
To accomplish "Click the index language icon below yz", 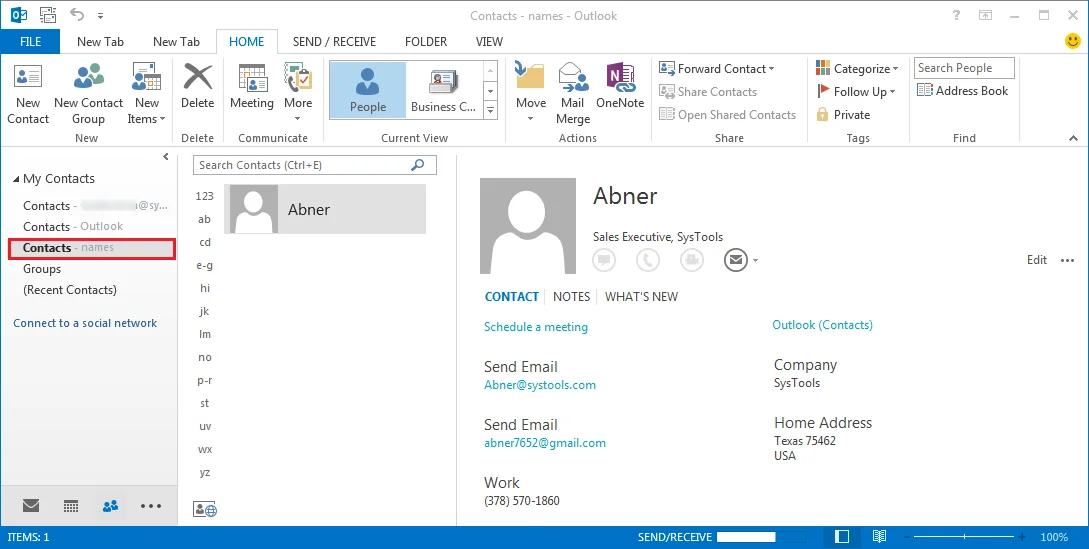I will [205, 510].
